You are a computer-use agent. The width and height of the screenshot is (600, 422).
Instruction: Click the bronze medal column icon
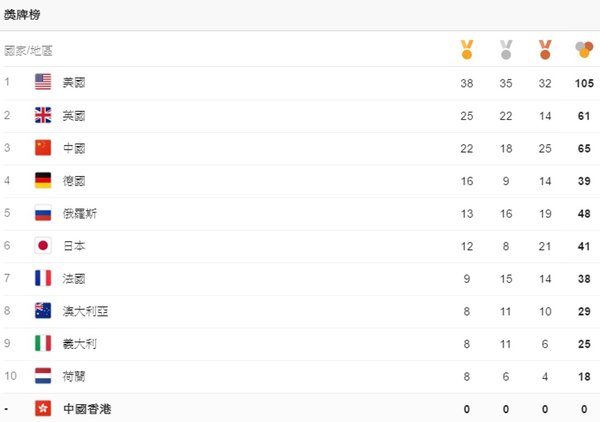click(545, 48)
